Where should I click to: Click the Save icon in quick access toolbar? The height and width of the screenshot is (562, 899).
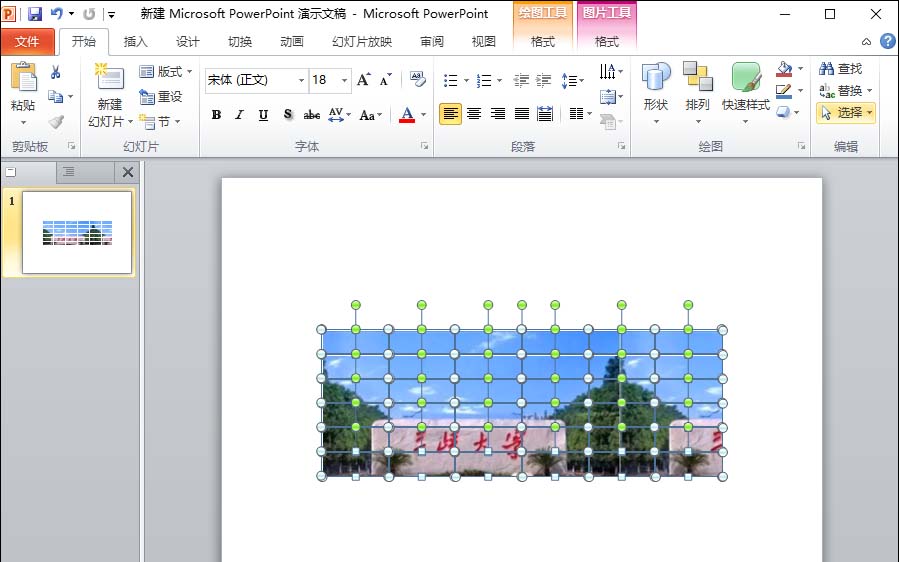click(35, 14)
